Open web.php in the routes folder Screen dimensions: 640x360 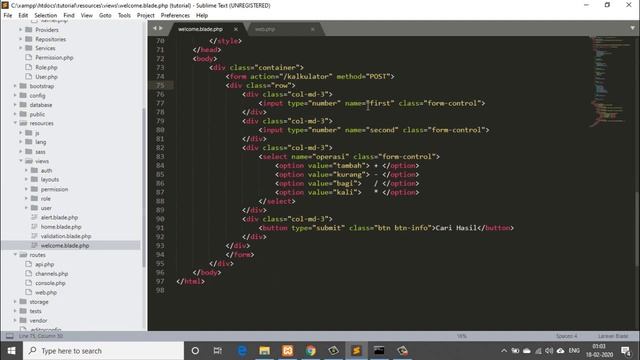pos(46,293)
